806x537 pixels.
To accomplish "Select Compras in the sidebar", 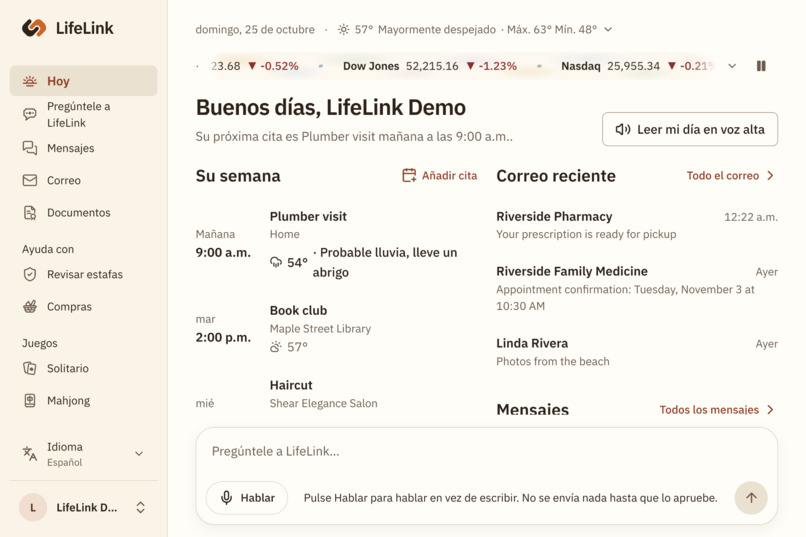I will tap(83, 307).
